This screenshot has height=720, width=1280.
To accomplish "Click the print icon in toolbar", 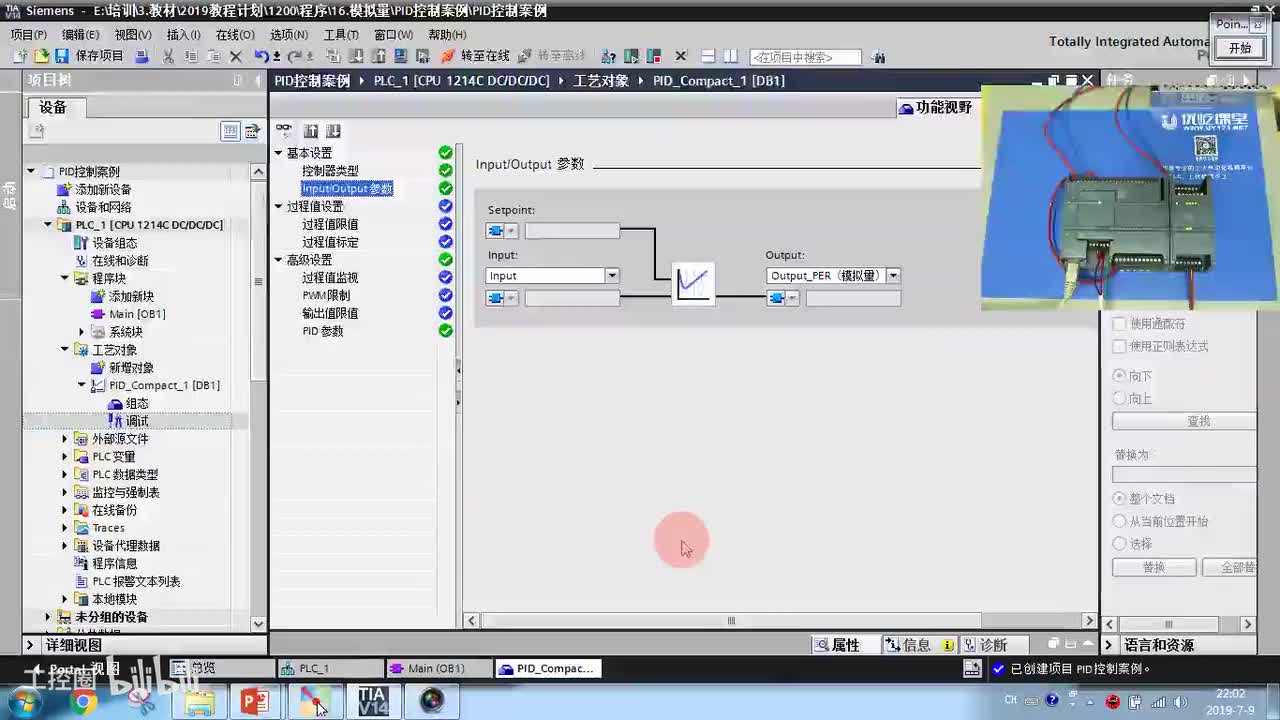I will pyautogui.click(x=141, y=56).
